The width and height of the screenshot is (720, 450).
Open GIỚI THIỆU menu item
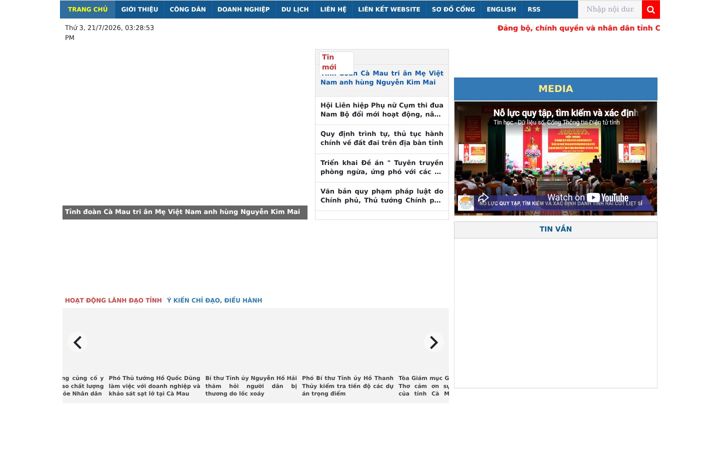click(x=140, y=9)
